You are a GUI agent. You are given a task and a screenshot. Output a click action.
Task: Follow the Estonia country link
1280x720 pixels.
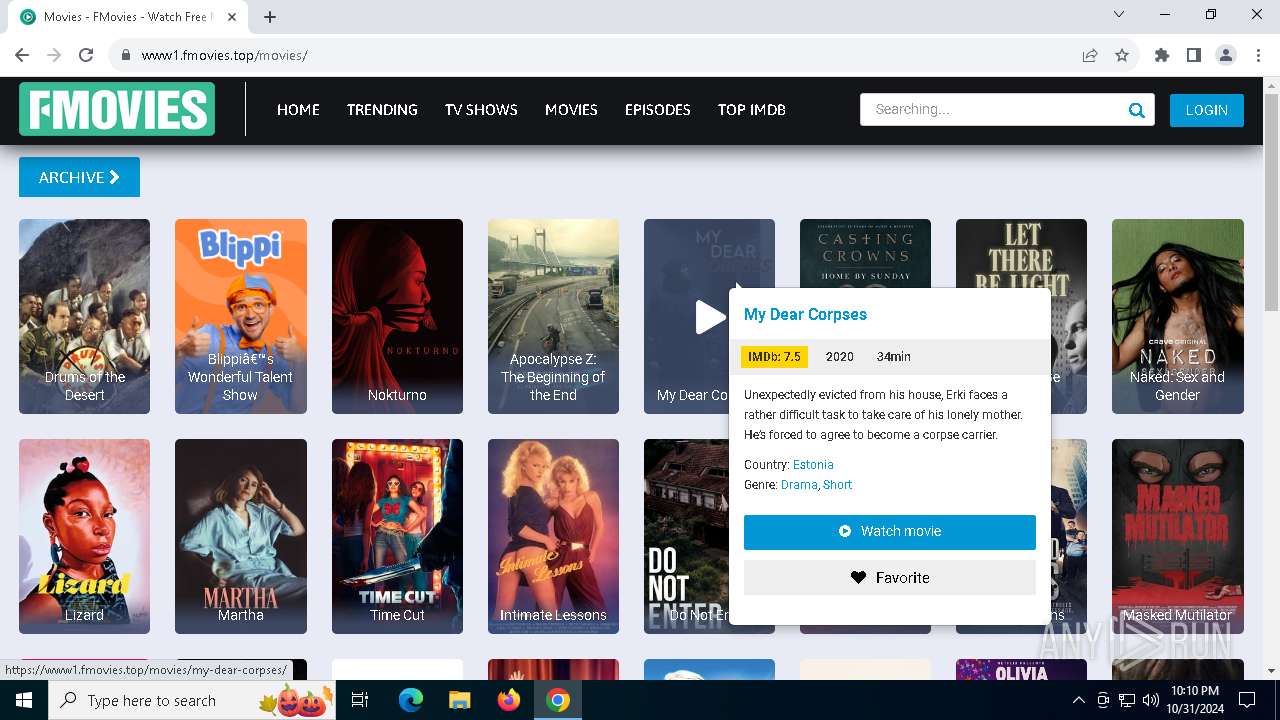(x=813, y=465)
